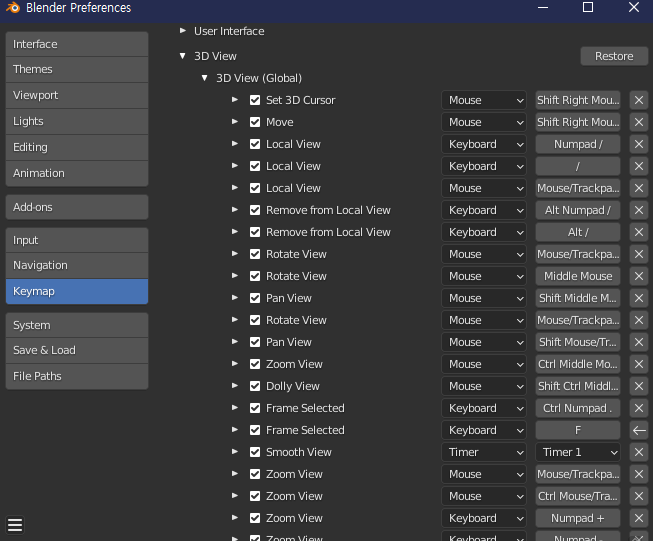
Task: Expand the Set 3D Cursor item details
Action: 235,100
